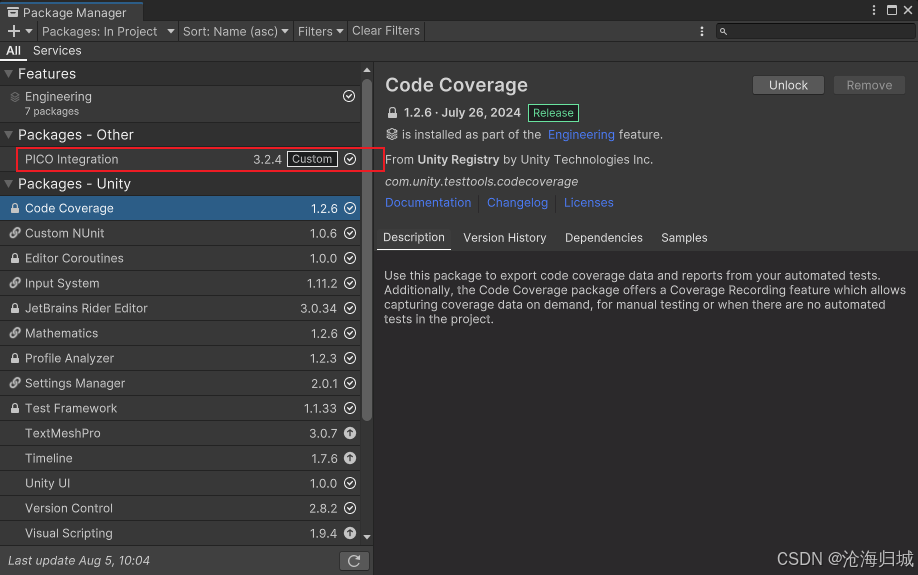Click the Custom tag on PICO Integration

(312, 159)
